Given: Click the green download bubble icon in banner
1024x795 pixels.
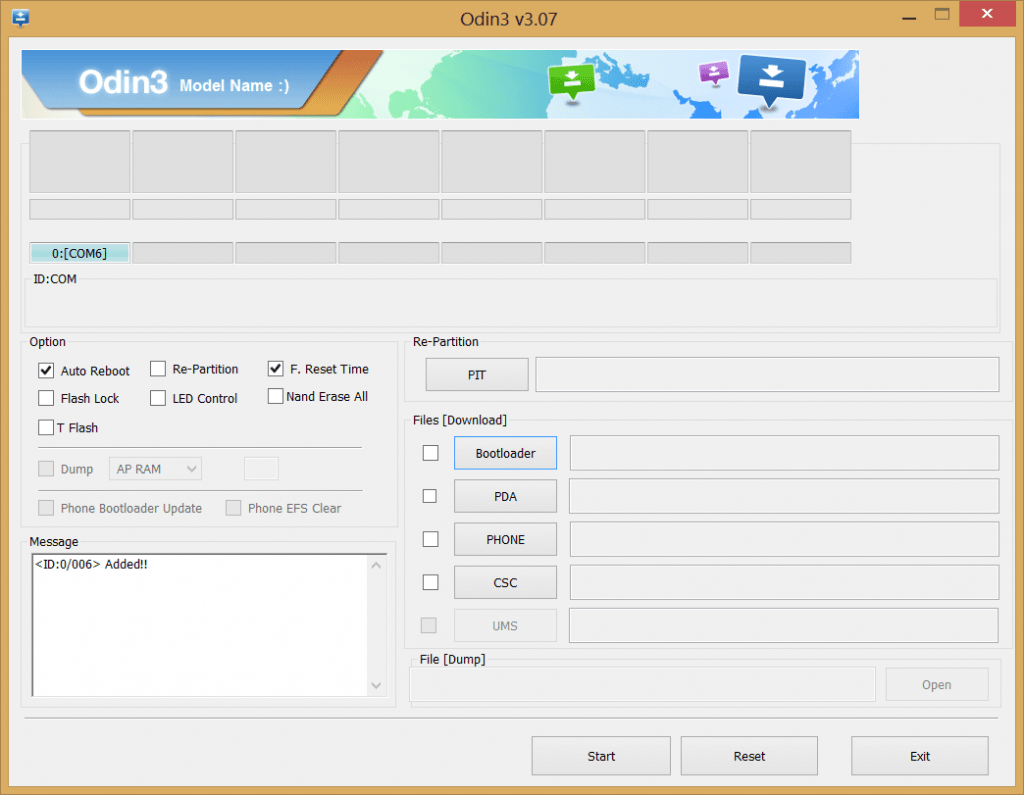Looking at the screenshot, I should pos(572,82).
